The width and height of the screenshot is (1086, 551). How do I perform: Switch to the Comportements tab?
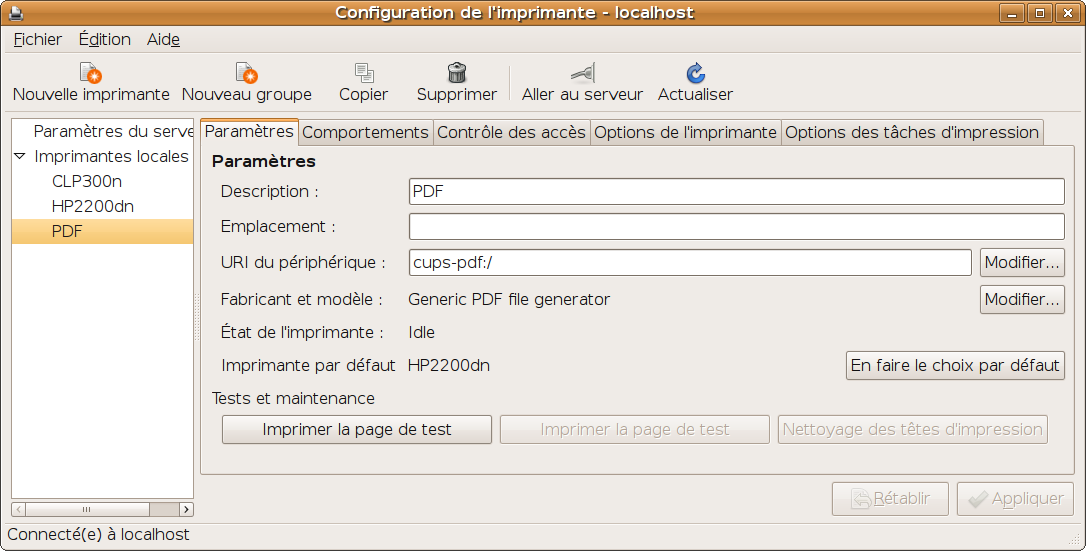click(365, 132)
